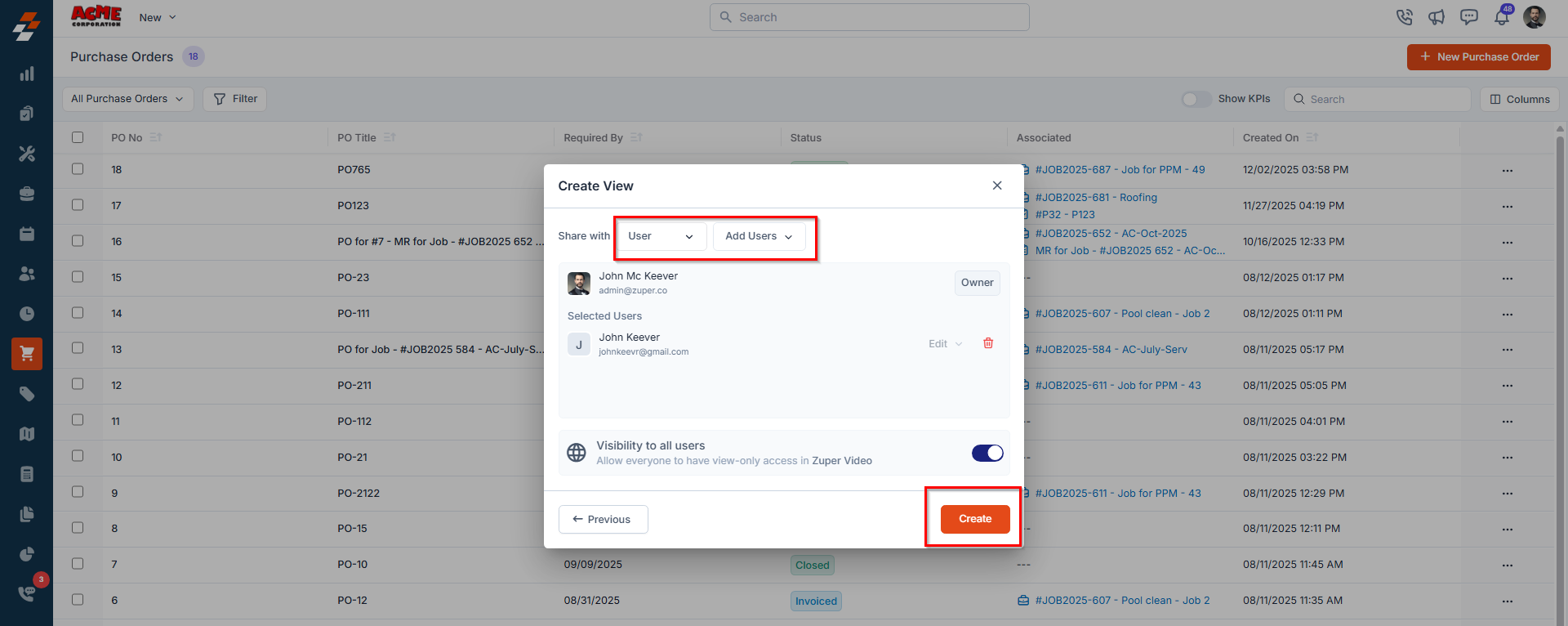Click the New Purchase Order button

point(1479,57)
